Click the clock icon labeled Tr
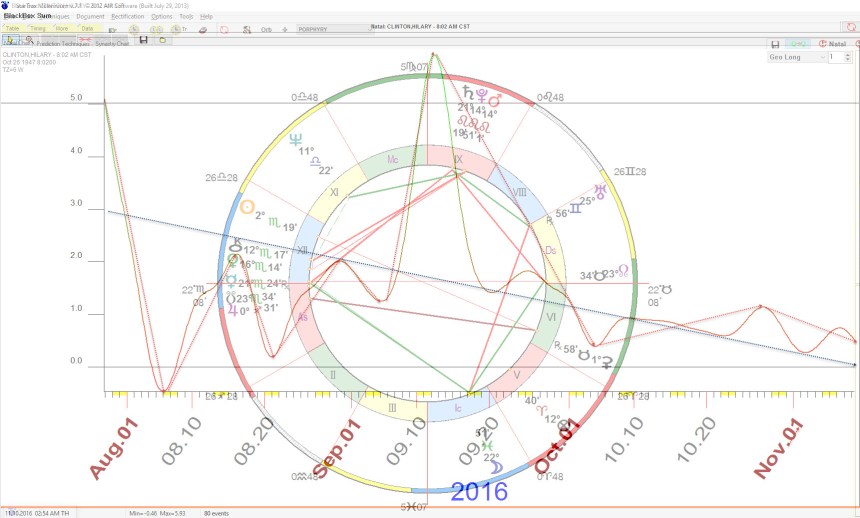860x518 pixels. pos(177,30)
